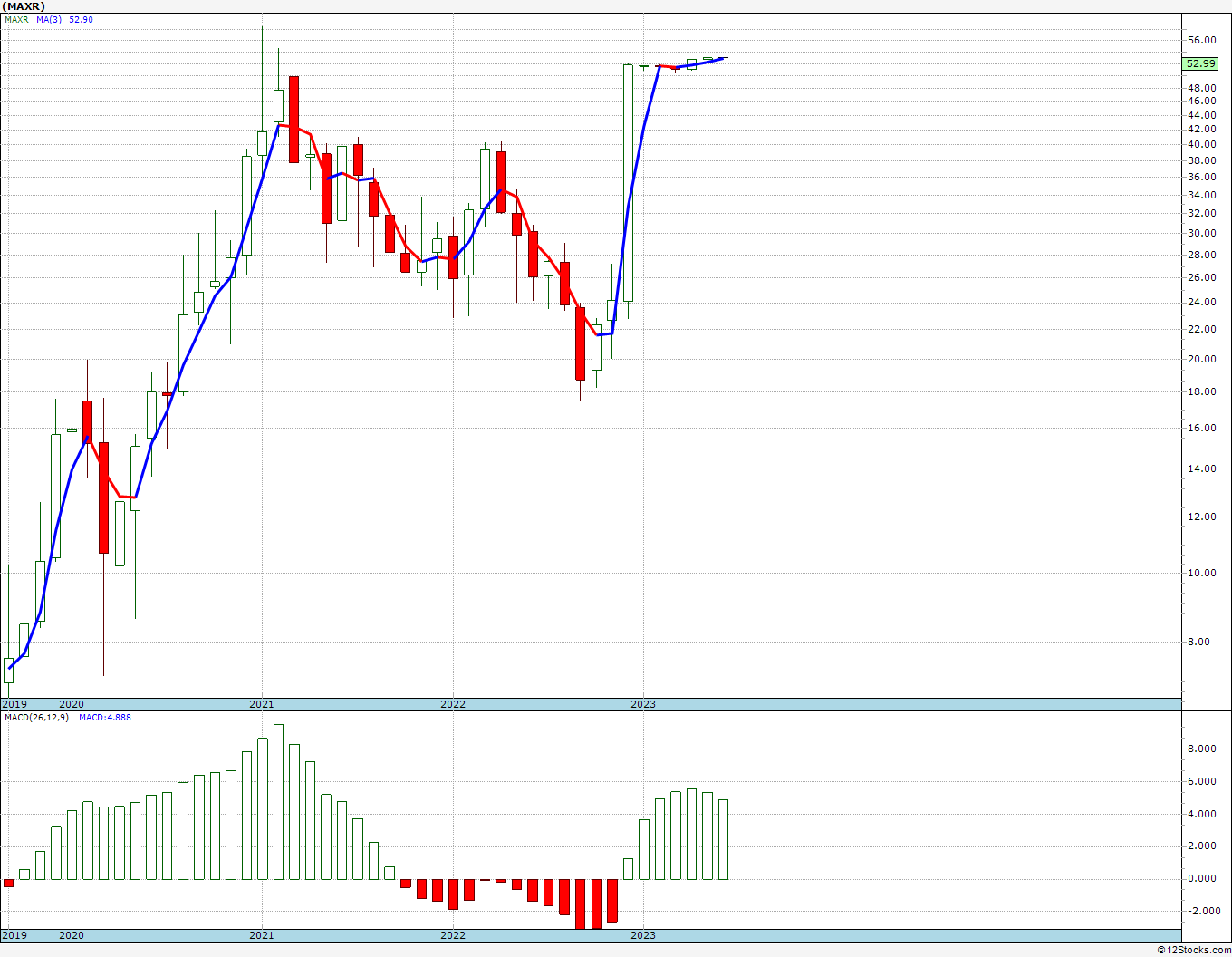Click the (MAXR) chart title
Image resolution: width=1232 pixels, height=957 pixels.
point(24,6)
